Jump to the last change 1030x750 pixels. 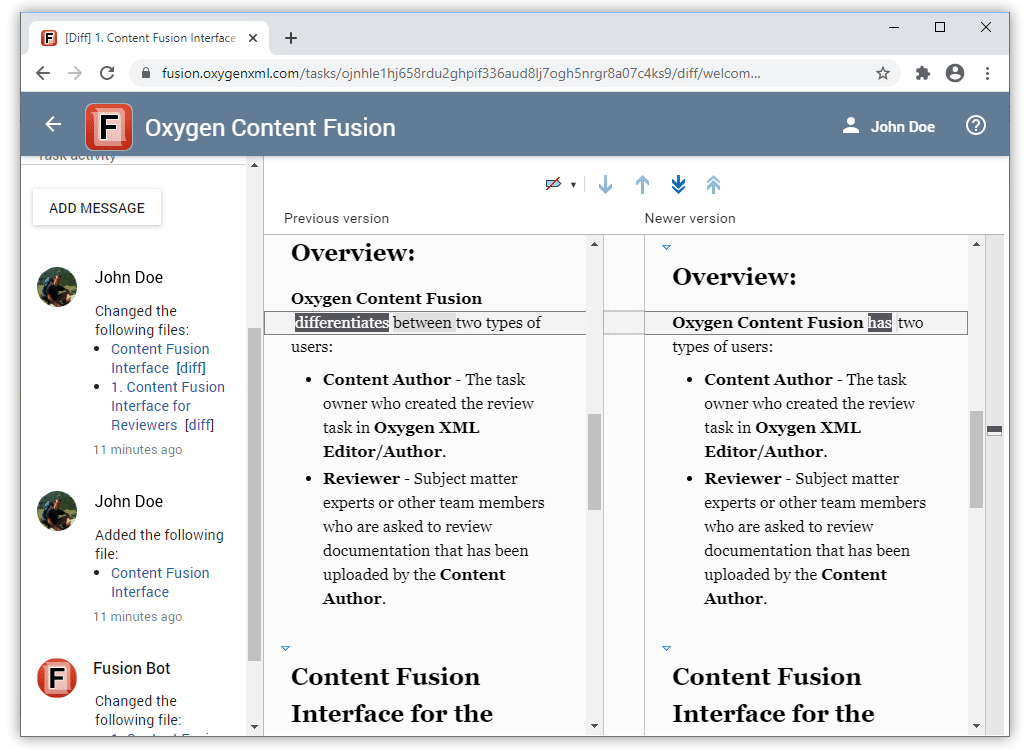(679, 185)
